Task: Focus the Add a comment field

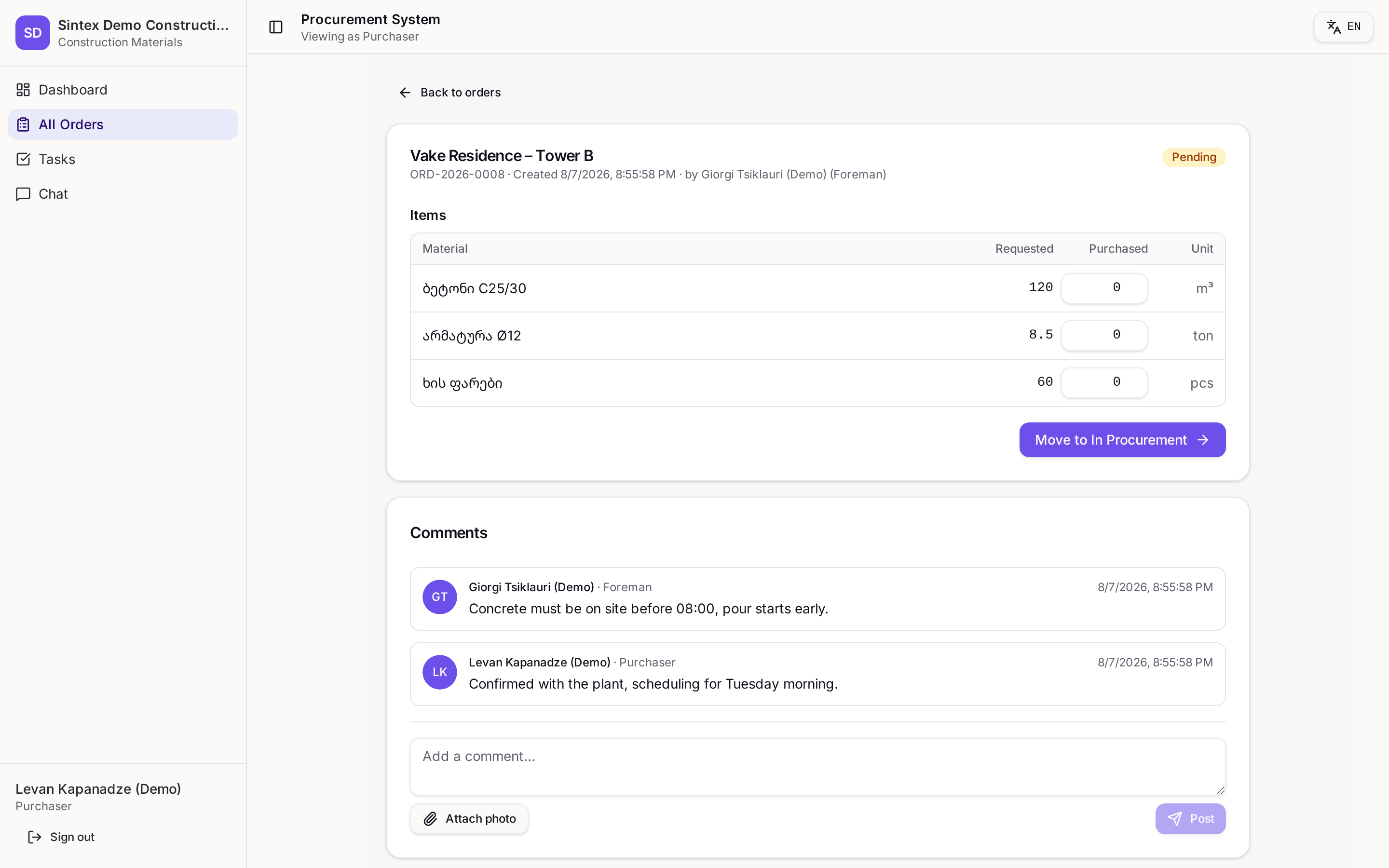Action: tap(817, 767)
